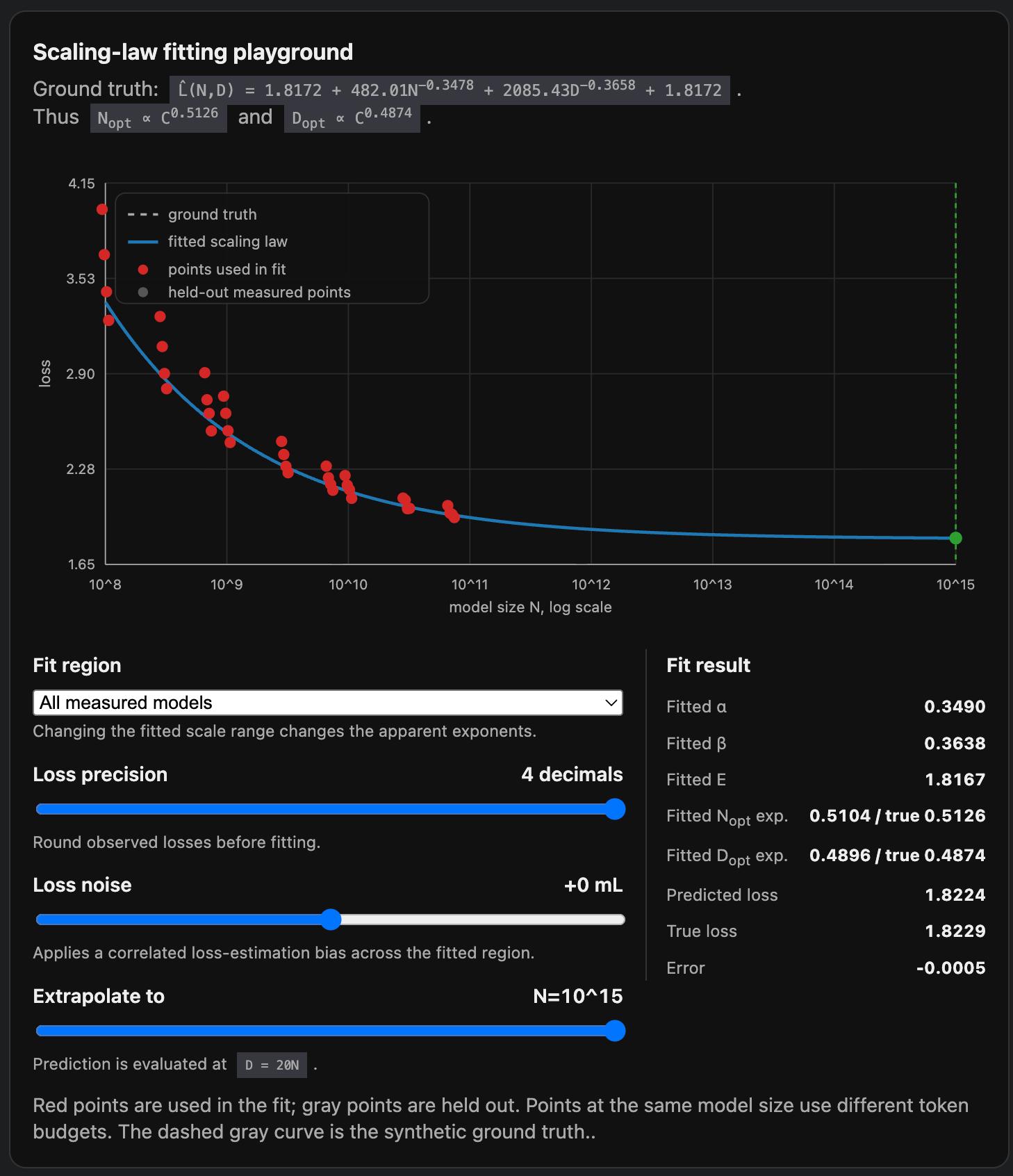Screen dimensions: 1013x1176
Task: Open the Fit region dropdown
Action: [328, 703]
